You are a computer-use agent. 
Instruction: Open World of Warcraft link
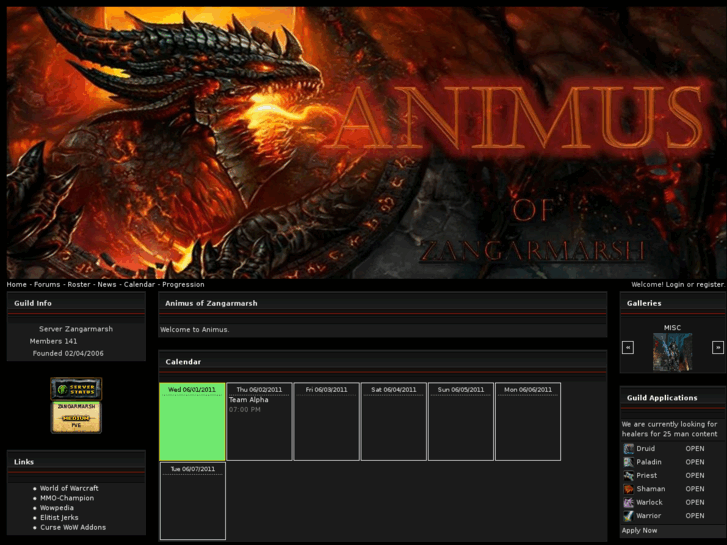[x=69, y=488]
